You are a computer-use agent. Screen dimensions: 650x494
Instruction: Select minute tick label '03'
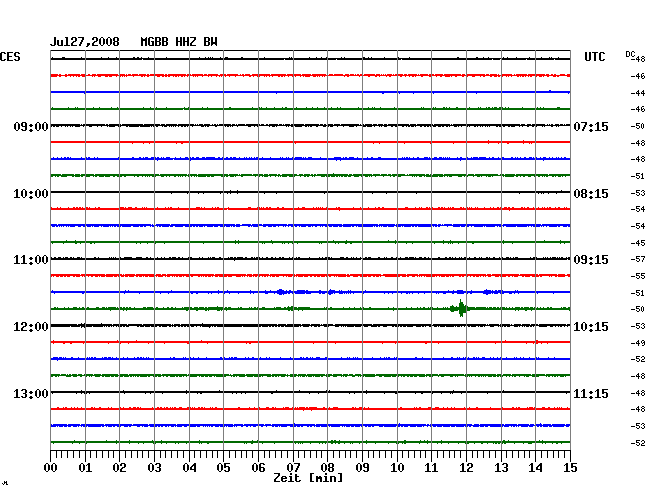154,468
